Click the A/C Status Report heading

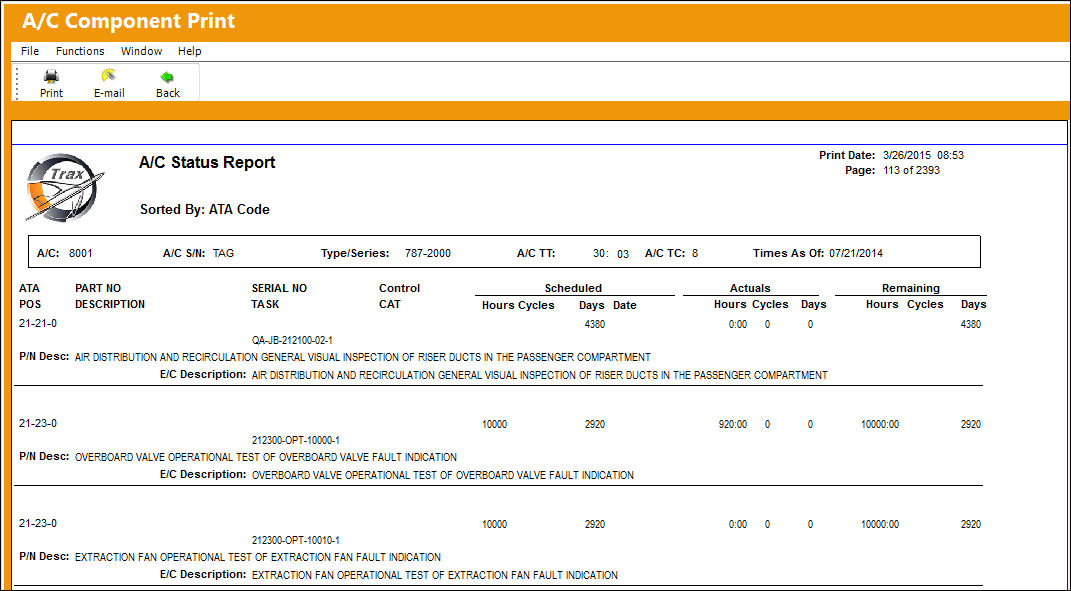pyautogui.click(x=207, y=163)
